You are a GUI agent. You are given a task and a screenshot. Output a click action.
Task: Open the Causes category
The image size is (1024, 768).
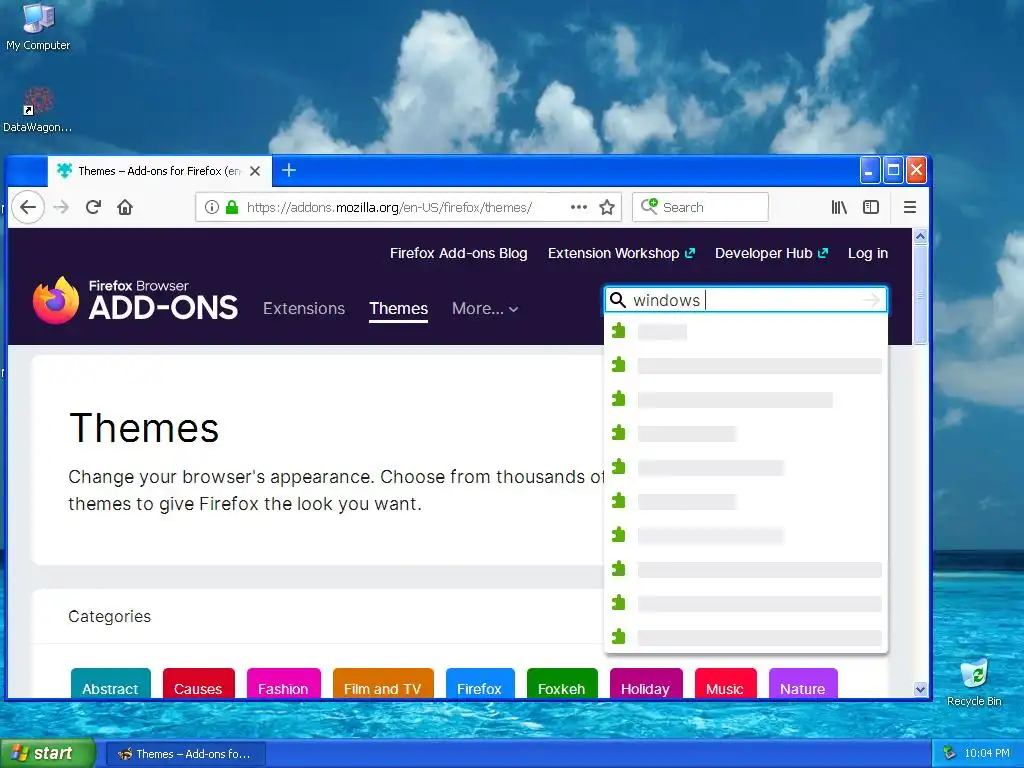[198, 683]
